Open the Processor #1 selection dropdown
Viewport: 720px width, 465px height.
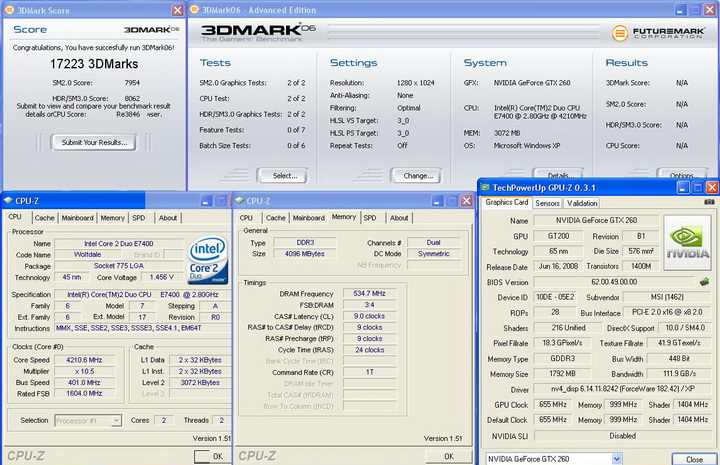pos(116,420)
